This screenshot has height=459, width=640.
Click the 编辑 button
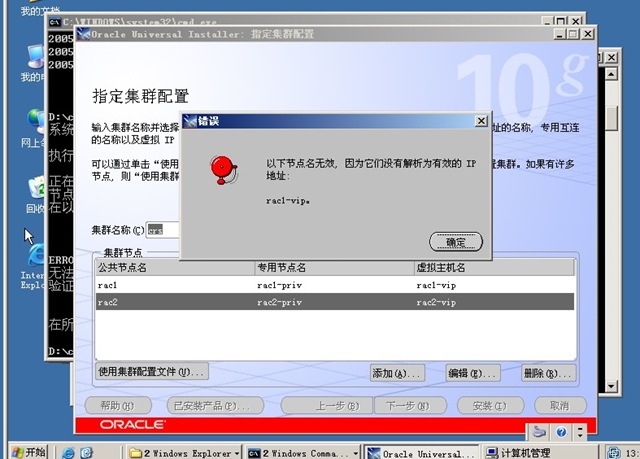coord(473,373)
